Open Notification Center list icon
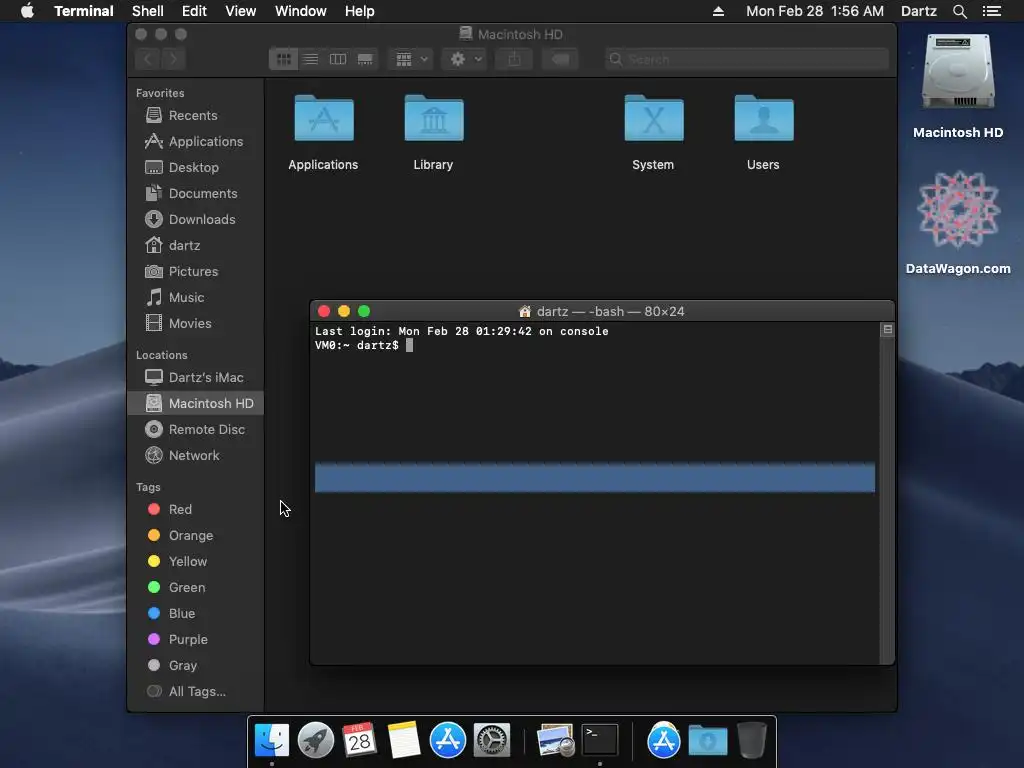The height and width of the screenshot is (768, 1024). point(992,11)
